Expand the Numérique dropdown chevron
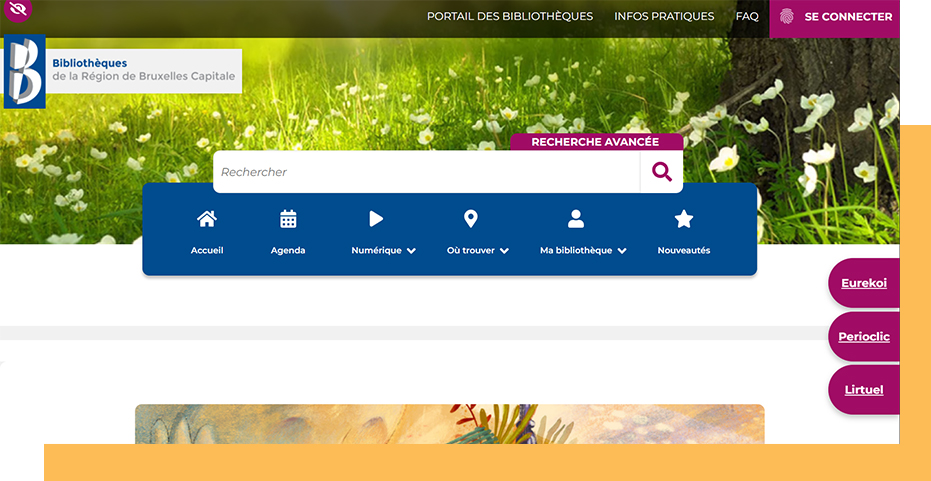 411,251
